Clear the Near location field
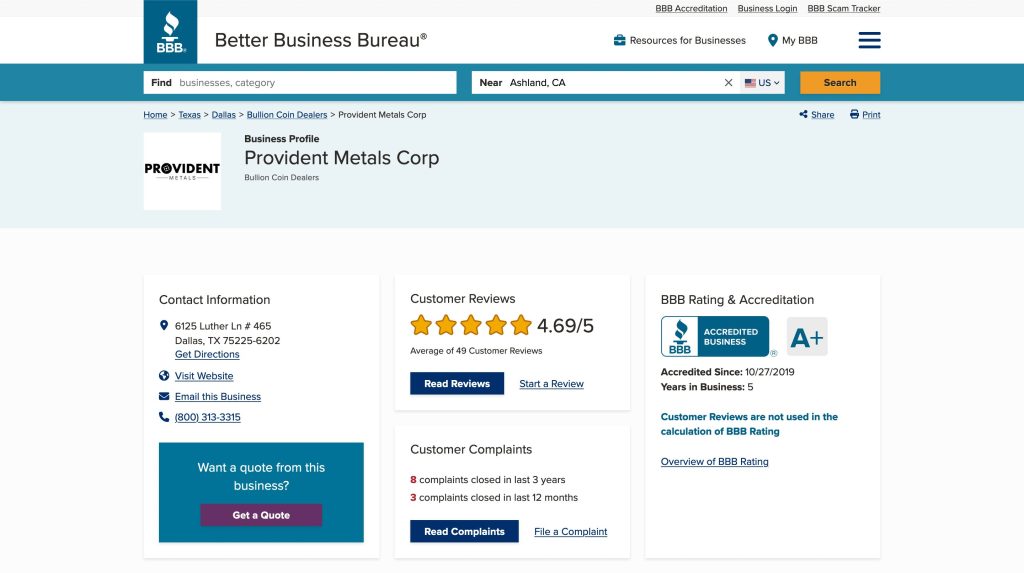The height and width of the screenshot is (573, 1024). click(728, 83)
